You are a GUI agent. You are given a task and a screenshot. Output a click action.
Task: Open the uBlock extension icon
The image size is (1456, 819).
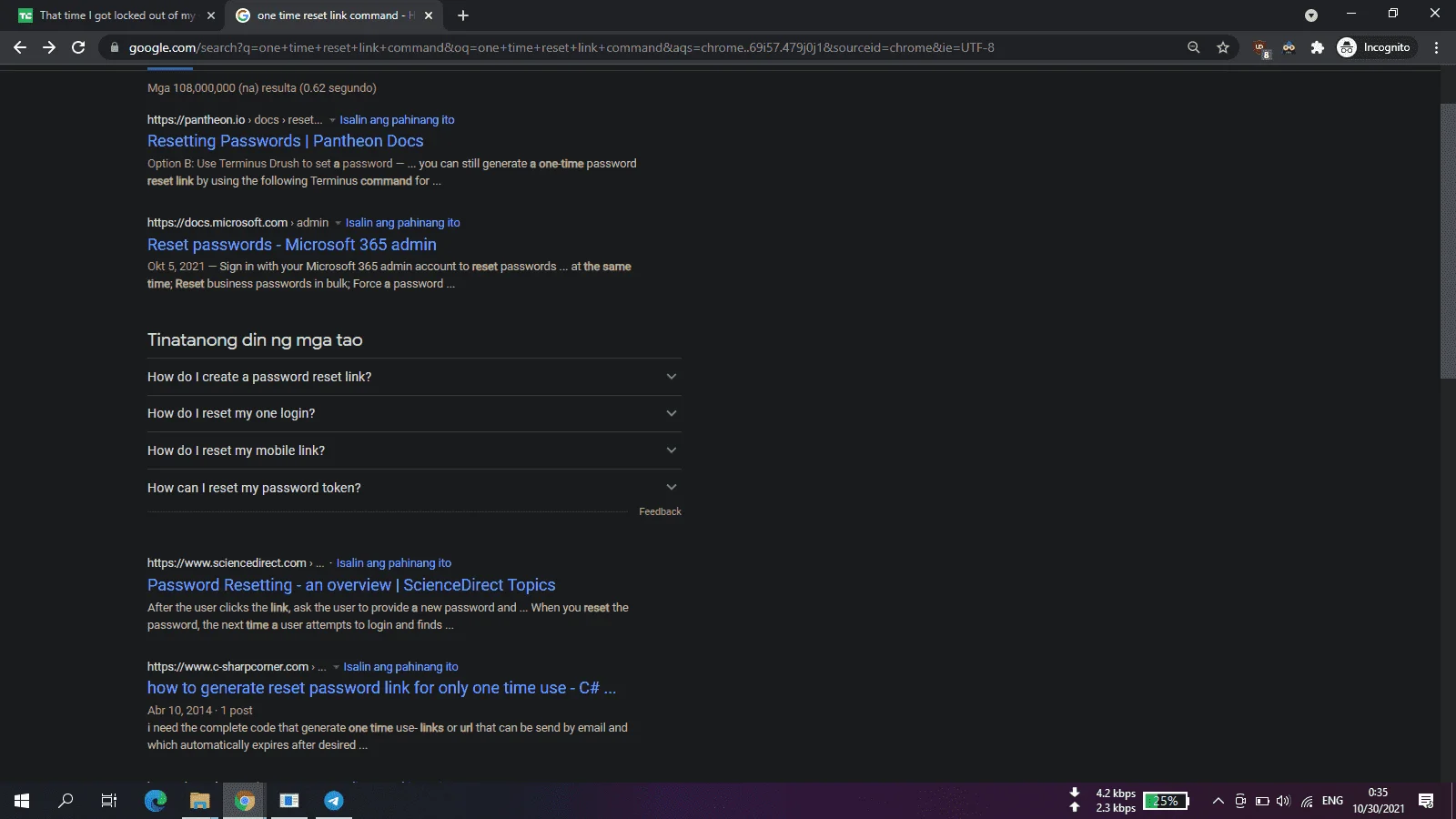coord(1261,48)
